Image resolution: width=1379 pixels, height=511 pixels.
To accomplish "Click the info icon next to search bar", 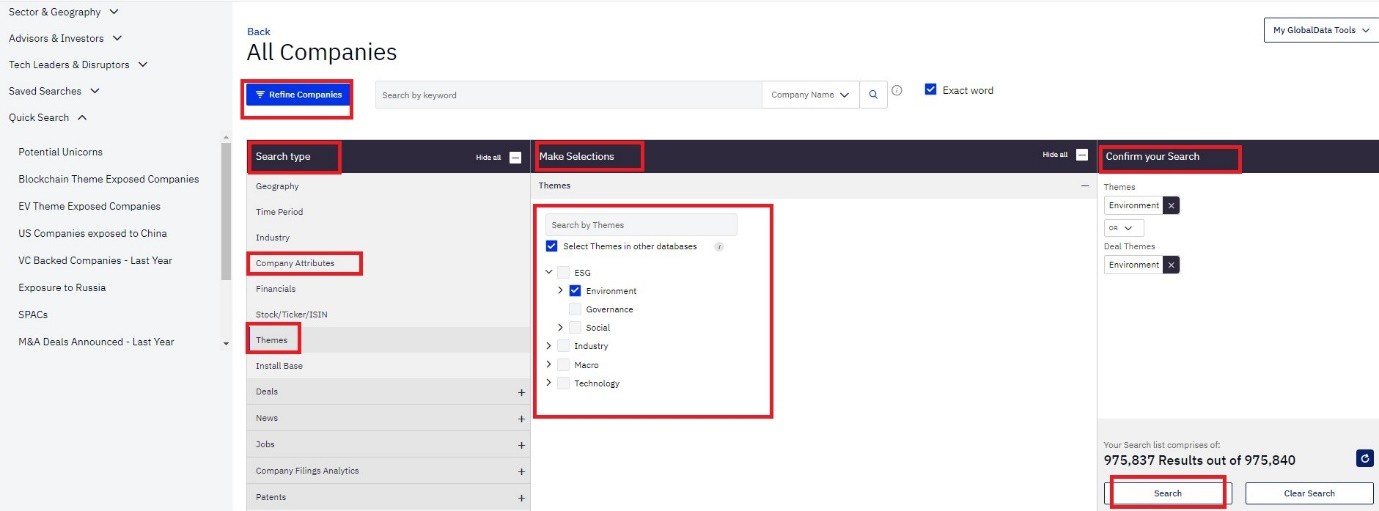I will coord(897,91).
